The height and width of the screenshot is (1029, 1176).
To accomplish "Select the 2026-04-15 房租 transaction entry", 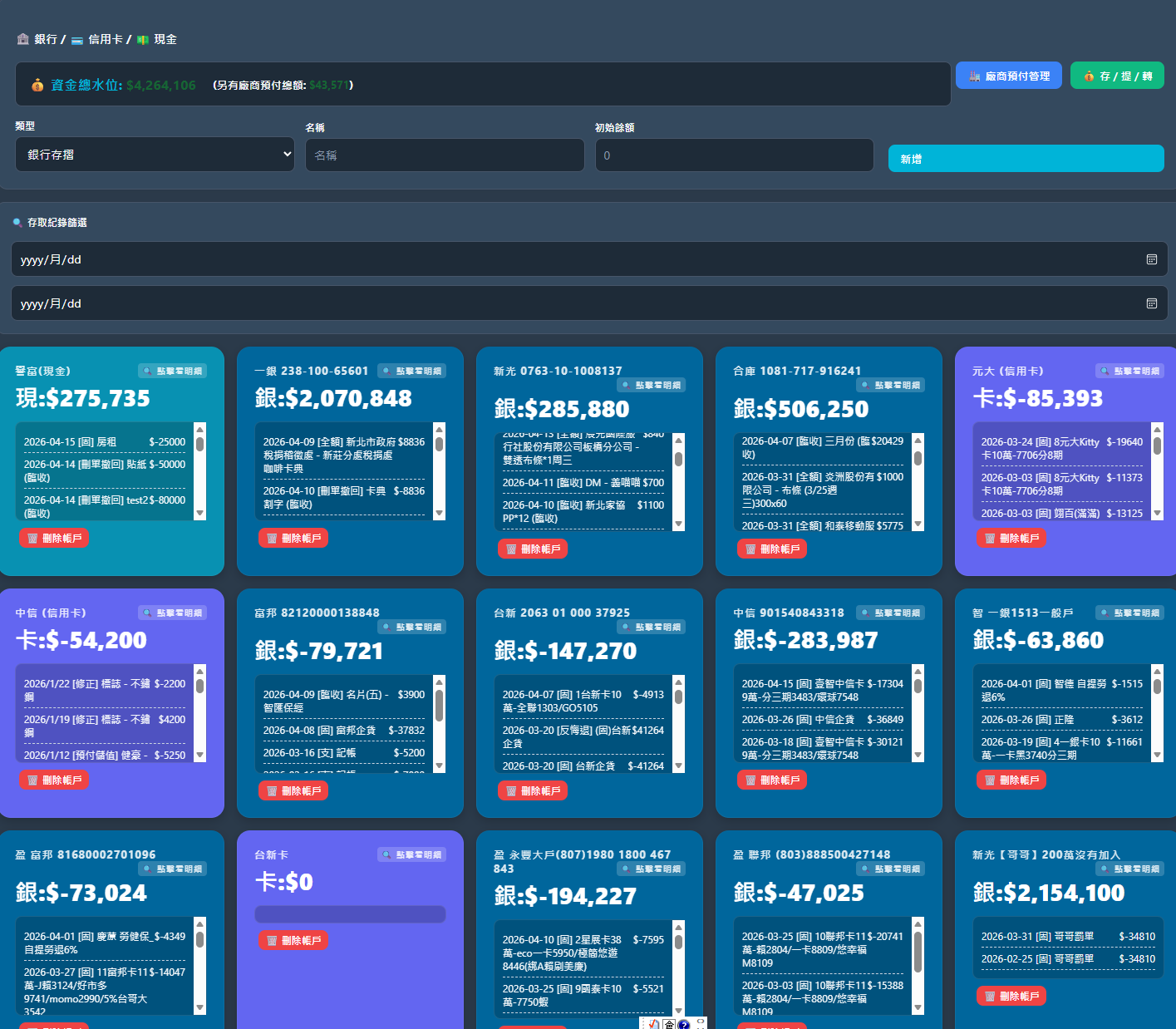I will (104, 442).
